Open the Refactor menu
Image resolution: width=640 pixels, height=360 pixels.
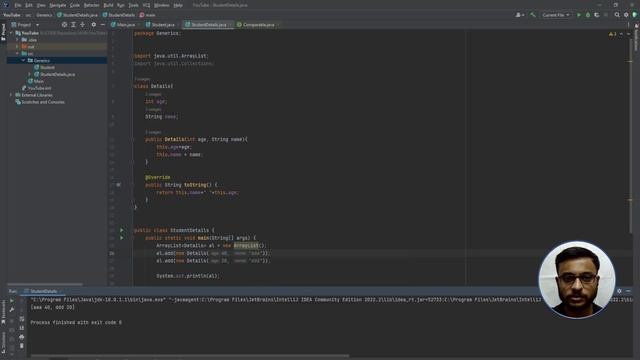pos(91,5)
